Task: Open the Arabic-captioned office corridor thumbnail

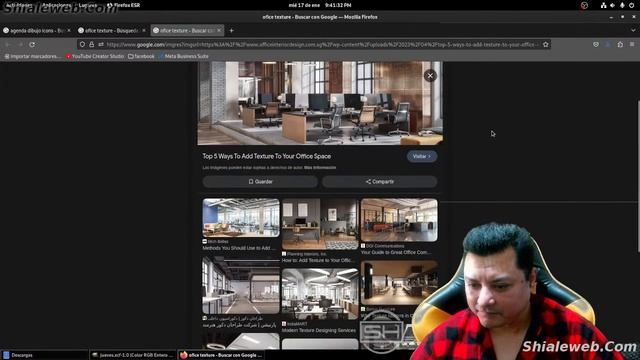Action: click(x=241, y=285)
